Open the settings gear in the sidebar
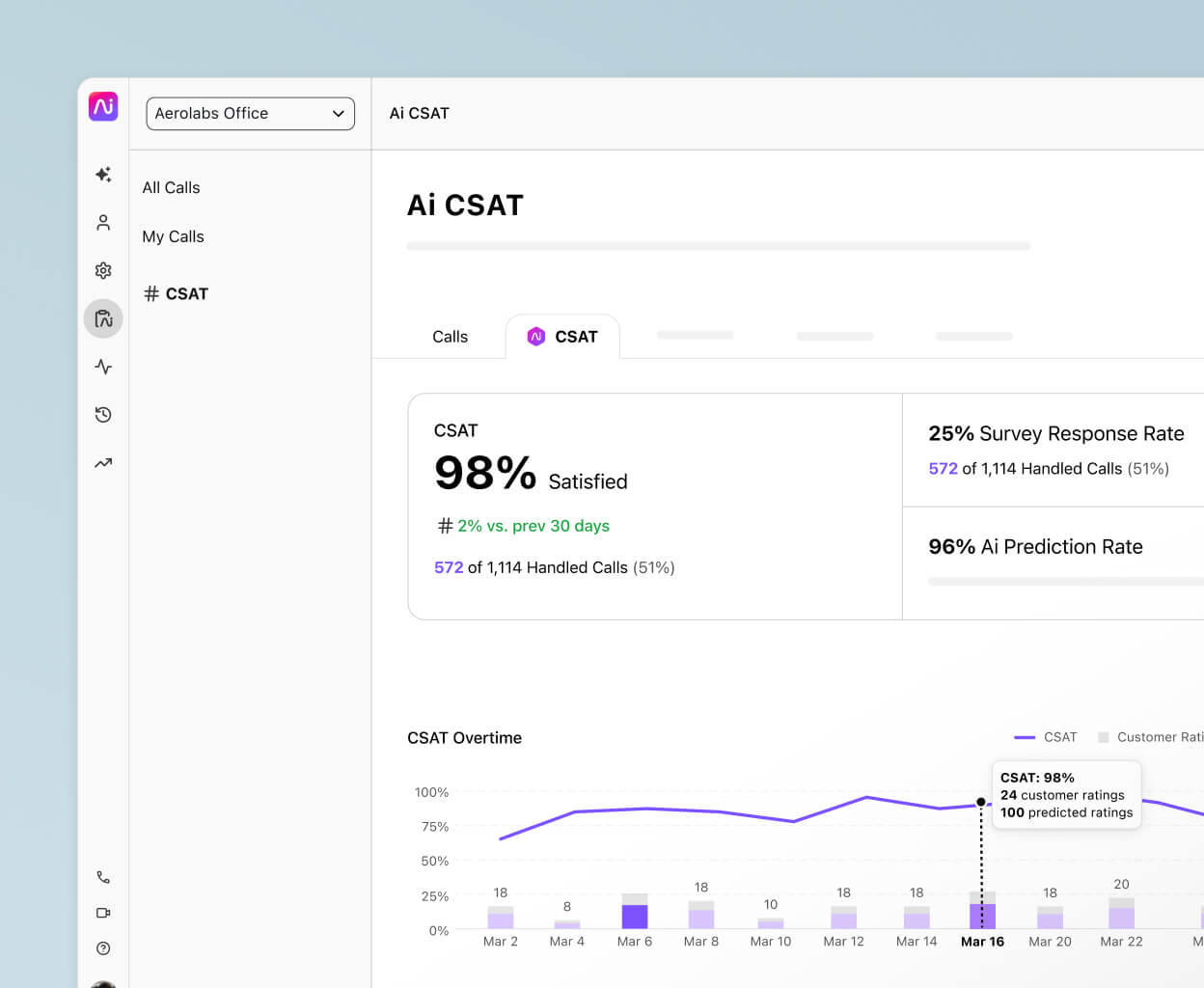This screenshot has width=1204, height=988. coord(103,270)
